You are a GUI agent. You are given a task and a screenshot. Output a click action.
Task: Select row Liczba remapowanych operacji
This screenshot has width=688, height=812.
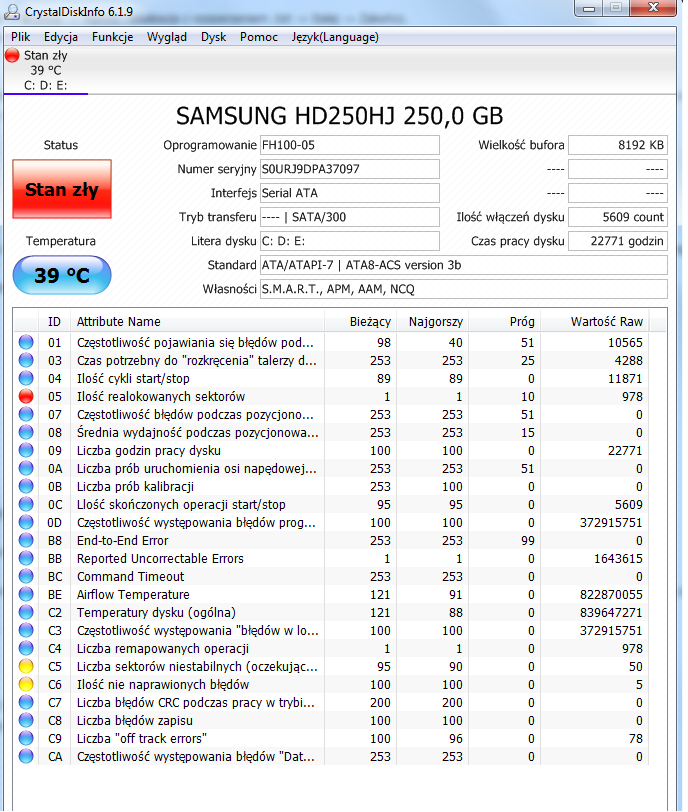click(331, 648)
